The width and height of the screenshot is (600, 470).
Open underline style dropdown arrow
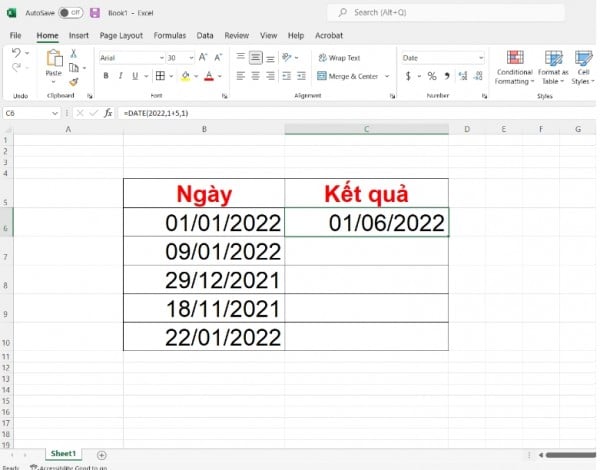click(146, 76)
